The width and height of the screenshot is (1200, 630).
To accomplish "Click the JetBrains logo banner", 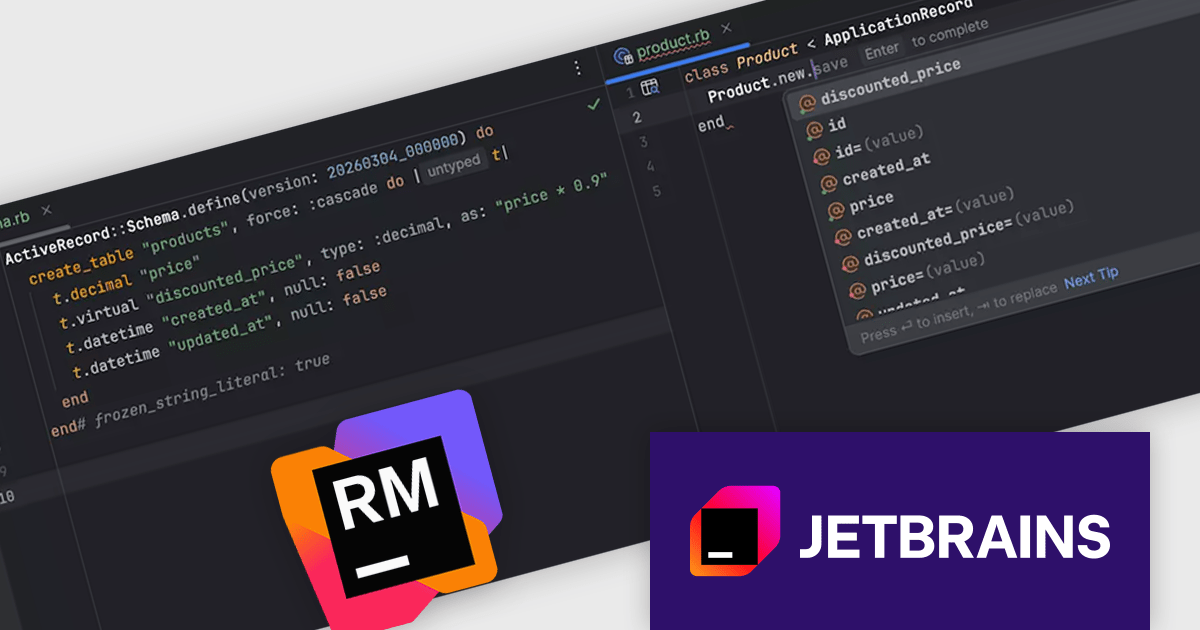I will coord(900,530).
